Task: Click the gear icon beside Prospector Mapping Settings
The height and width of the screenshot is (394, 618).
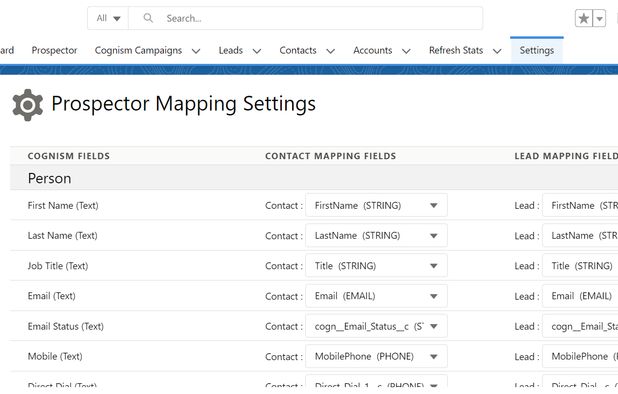Action: [x=28, y=105]
